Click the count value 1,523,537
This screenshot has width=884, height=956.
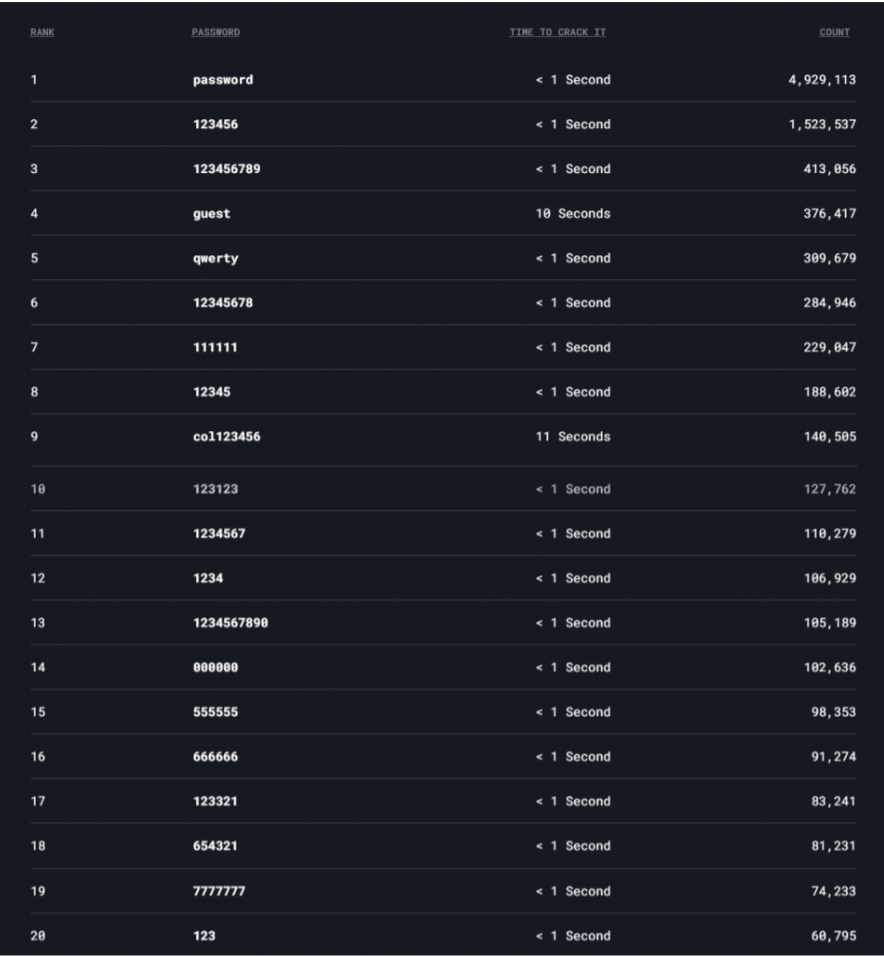tap(822, 125)
